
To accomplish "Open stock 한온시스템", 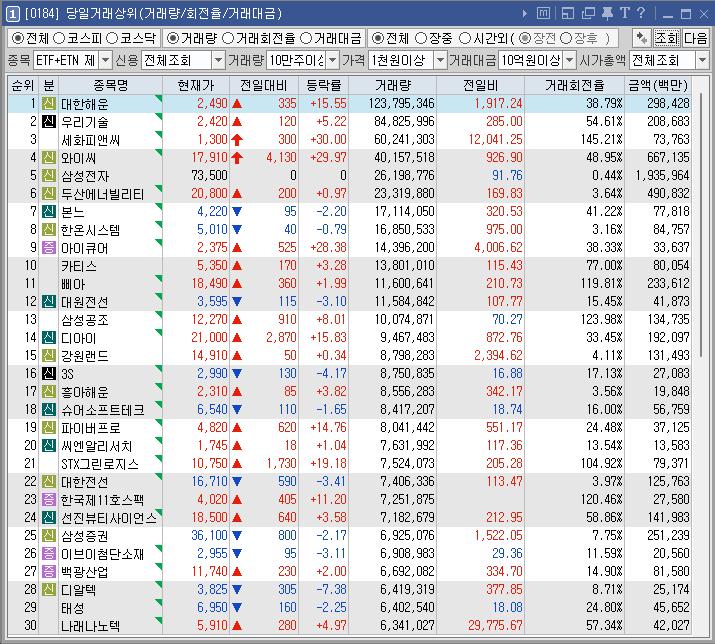I will [90, 230].
